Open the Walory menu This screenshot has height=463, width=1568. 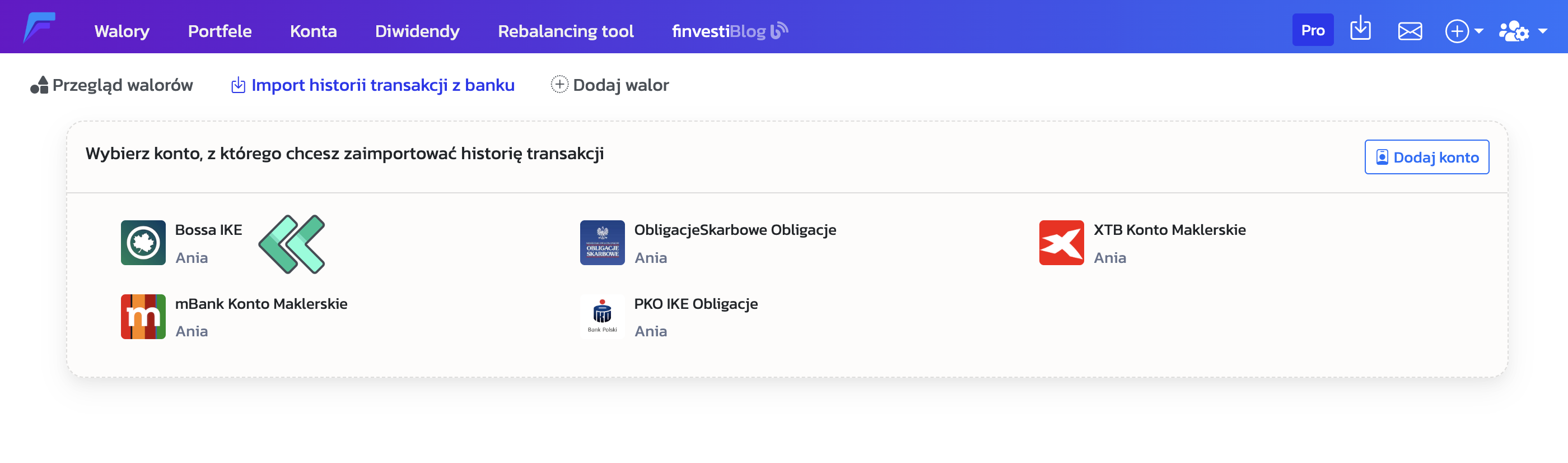[122, 31]
